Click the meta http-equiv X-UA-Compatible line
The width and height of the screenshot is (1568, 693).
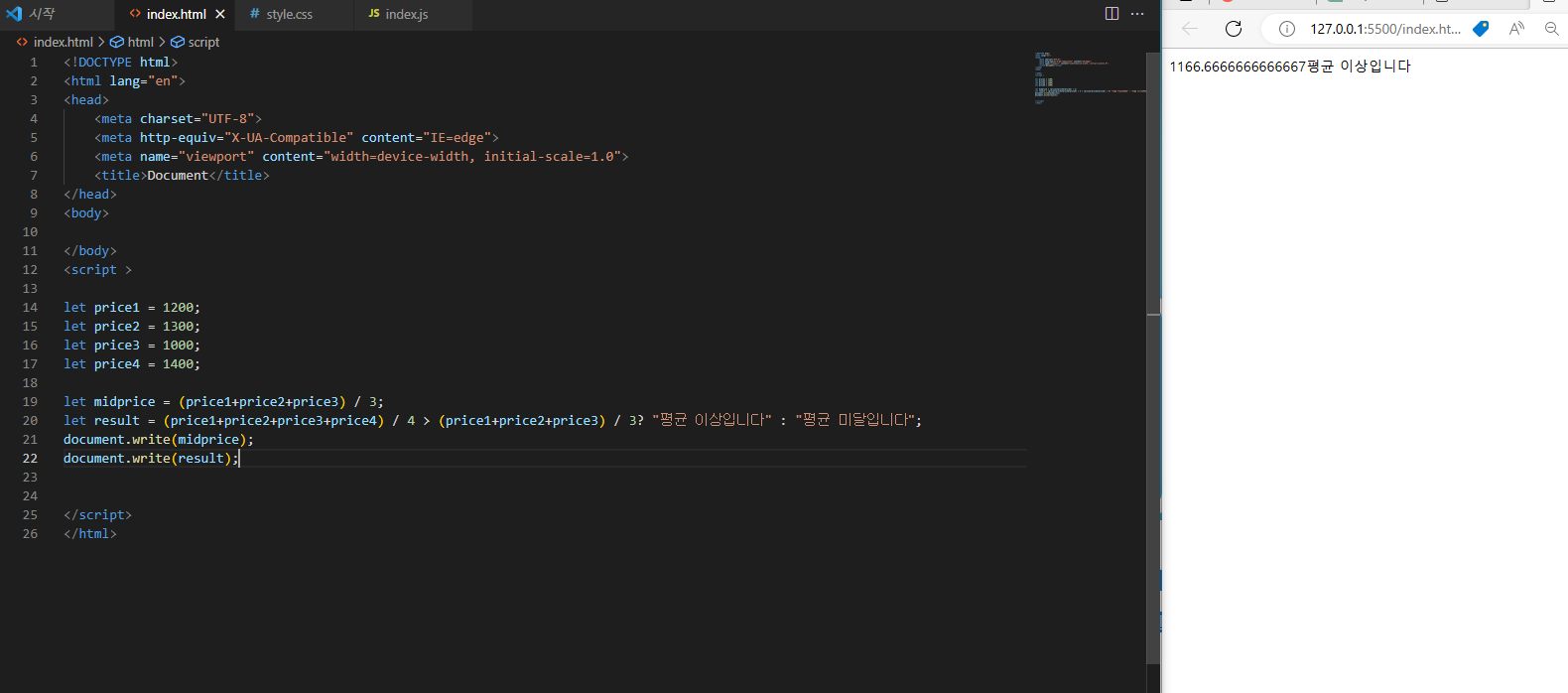click(x=297, y=137)
